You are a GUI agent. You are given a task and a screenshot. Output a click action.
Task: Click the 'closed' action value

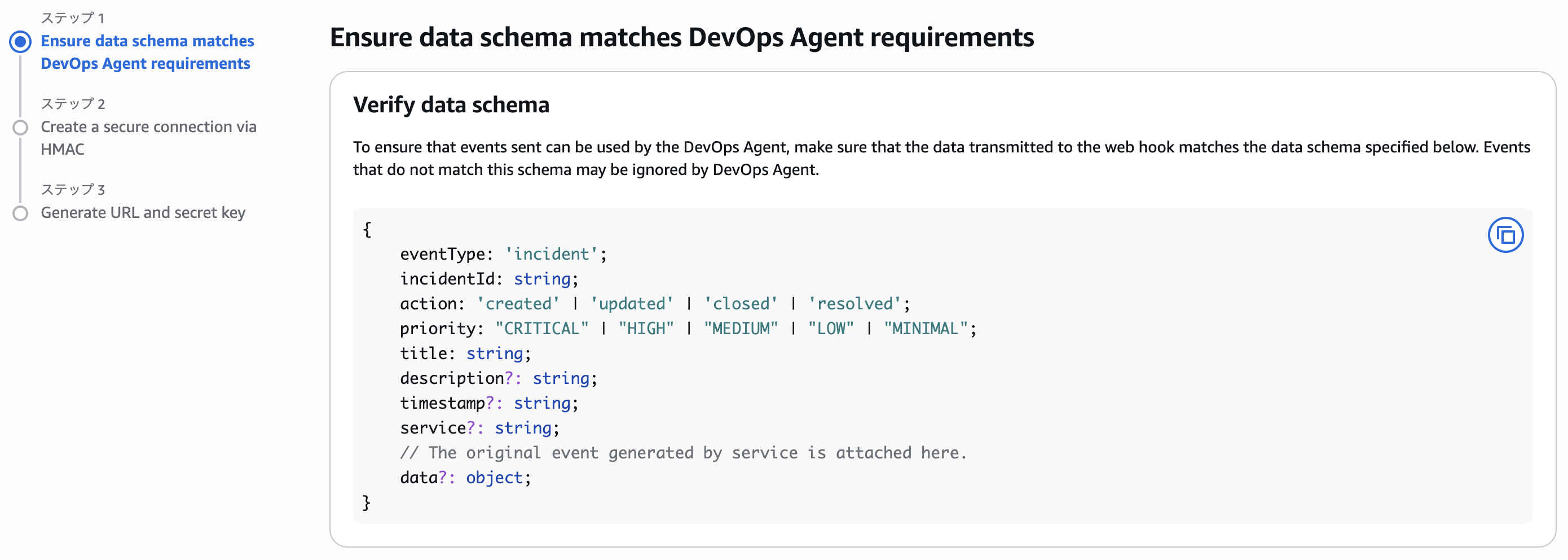[741, 304]
